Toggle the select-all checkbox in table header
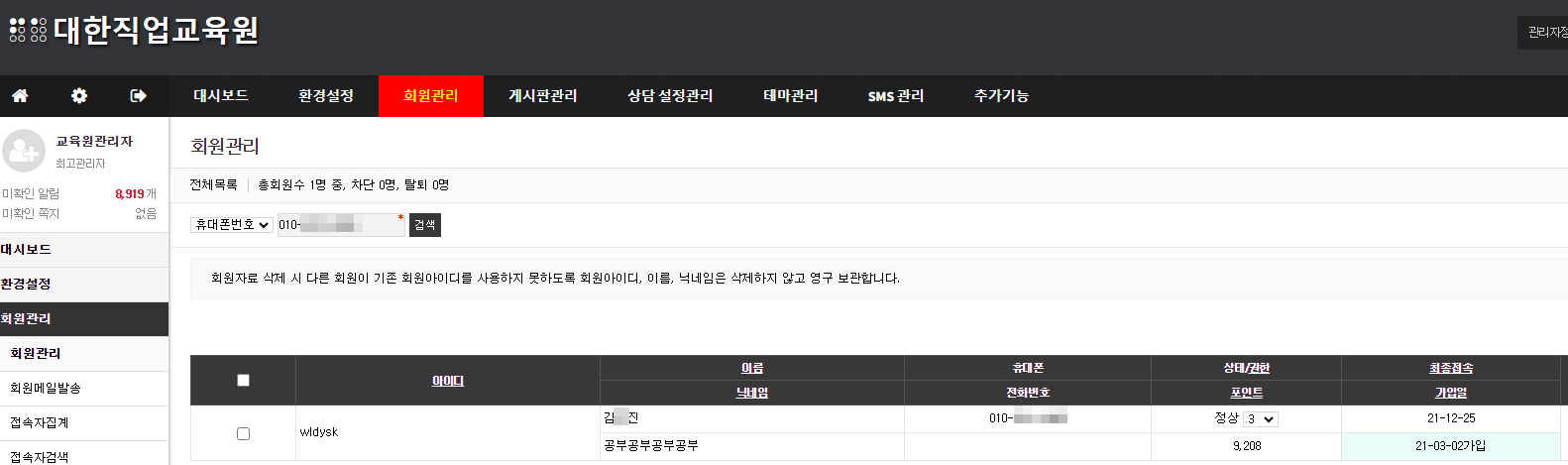This screenshot has width=1568, height=465. (x=243, y=381)
